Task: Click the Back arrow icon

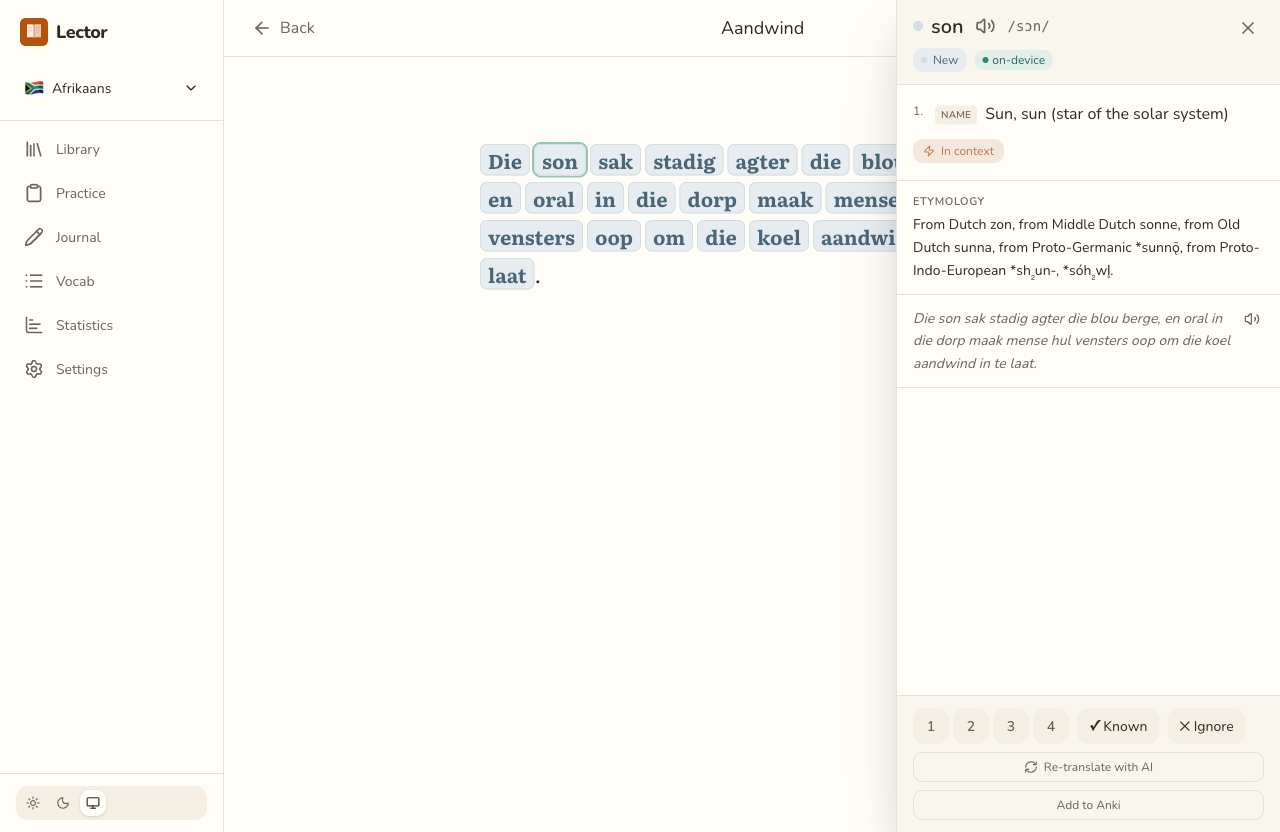Action: [x=262, y=28]
